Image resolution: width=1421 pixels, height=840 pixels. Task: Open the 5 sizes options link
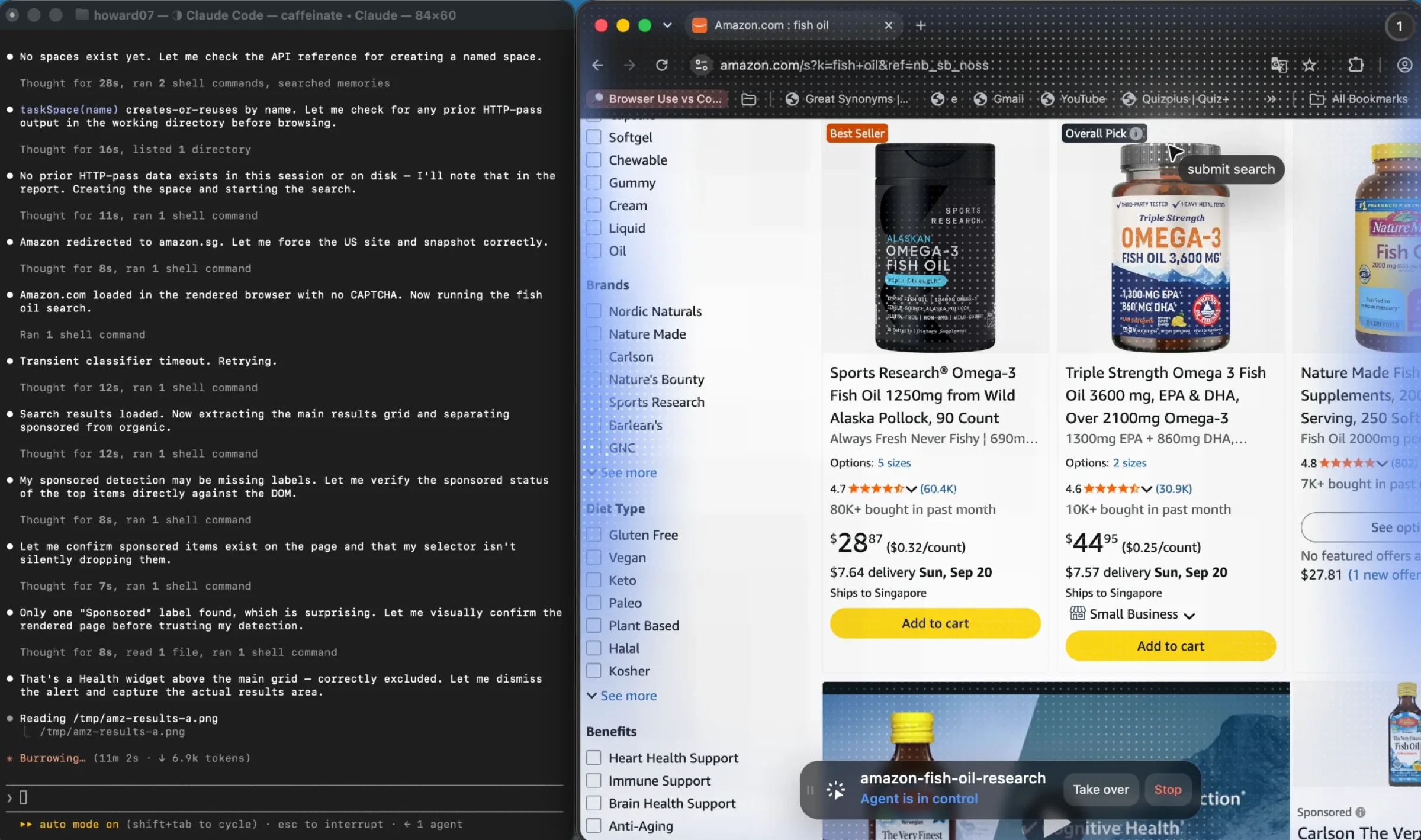[894, 463]
